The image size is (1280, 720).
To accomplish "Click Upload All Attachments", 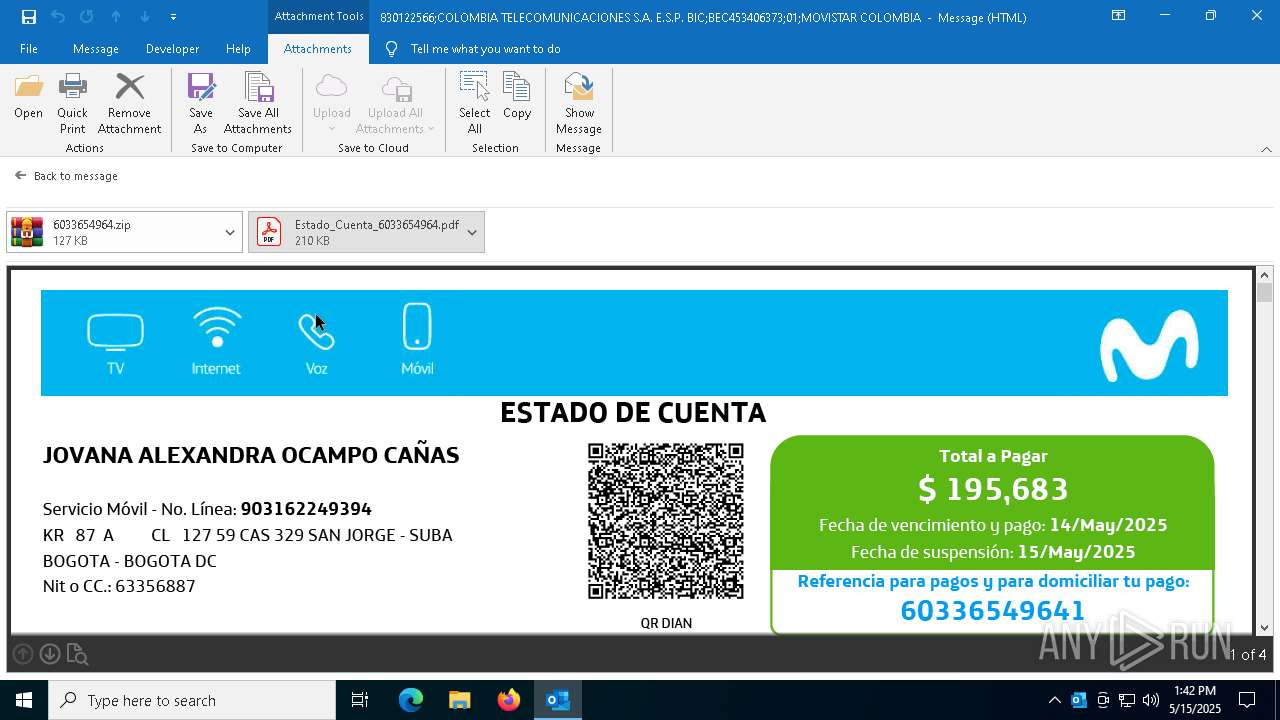I will point(395,104).
